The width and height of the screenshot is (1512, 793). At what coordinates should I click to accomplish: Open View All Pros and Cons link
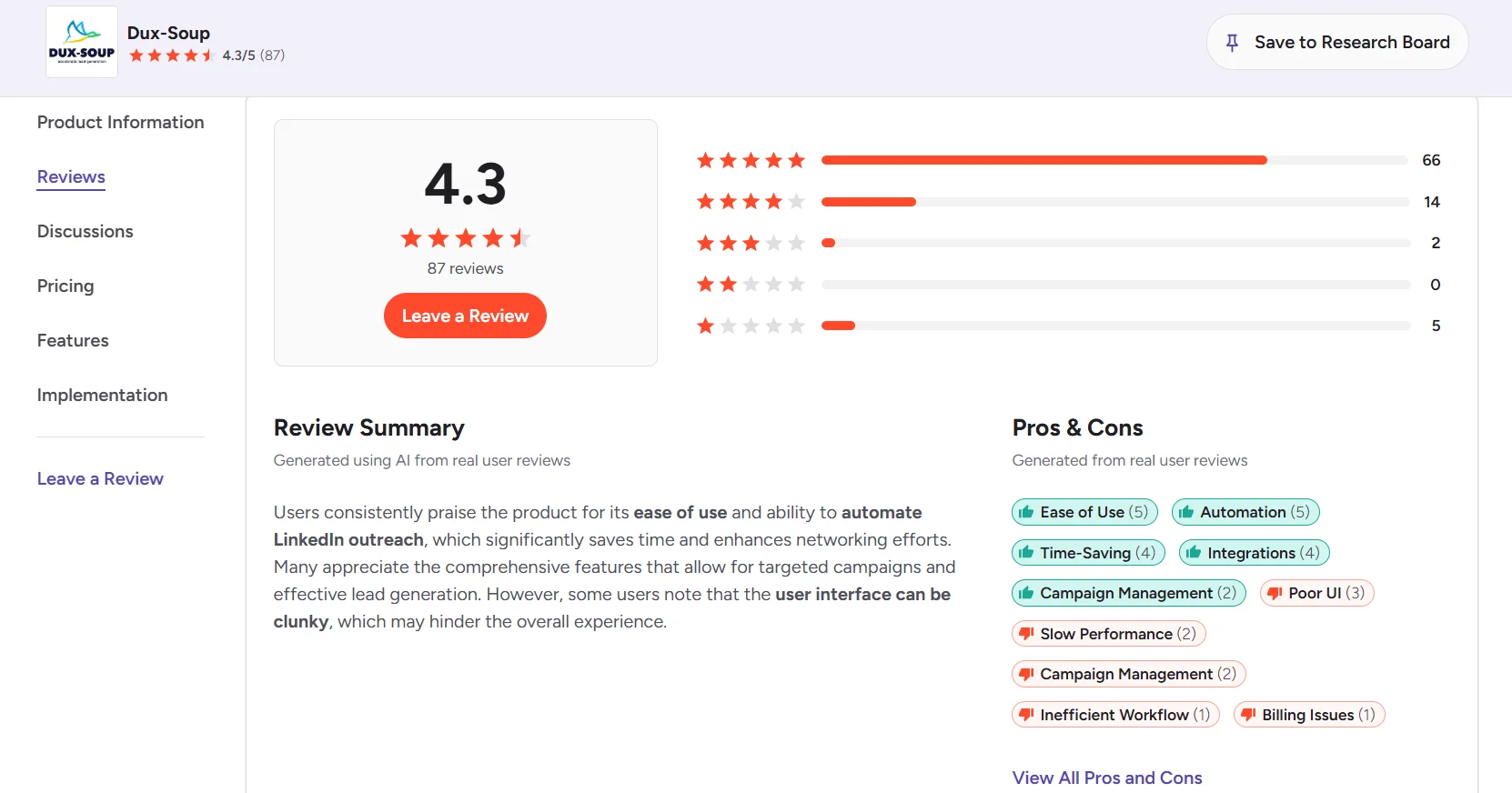(x=1107, y=778)
